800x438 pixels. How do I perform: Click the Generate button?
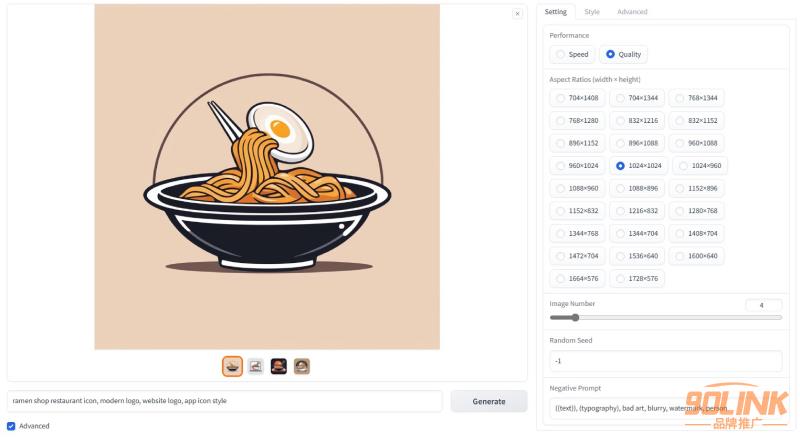coord(489,401)
